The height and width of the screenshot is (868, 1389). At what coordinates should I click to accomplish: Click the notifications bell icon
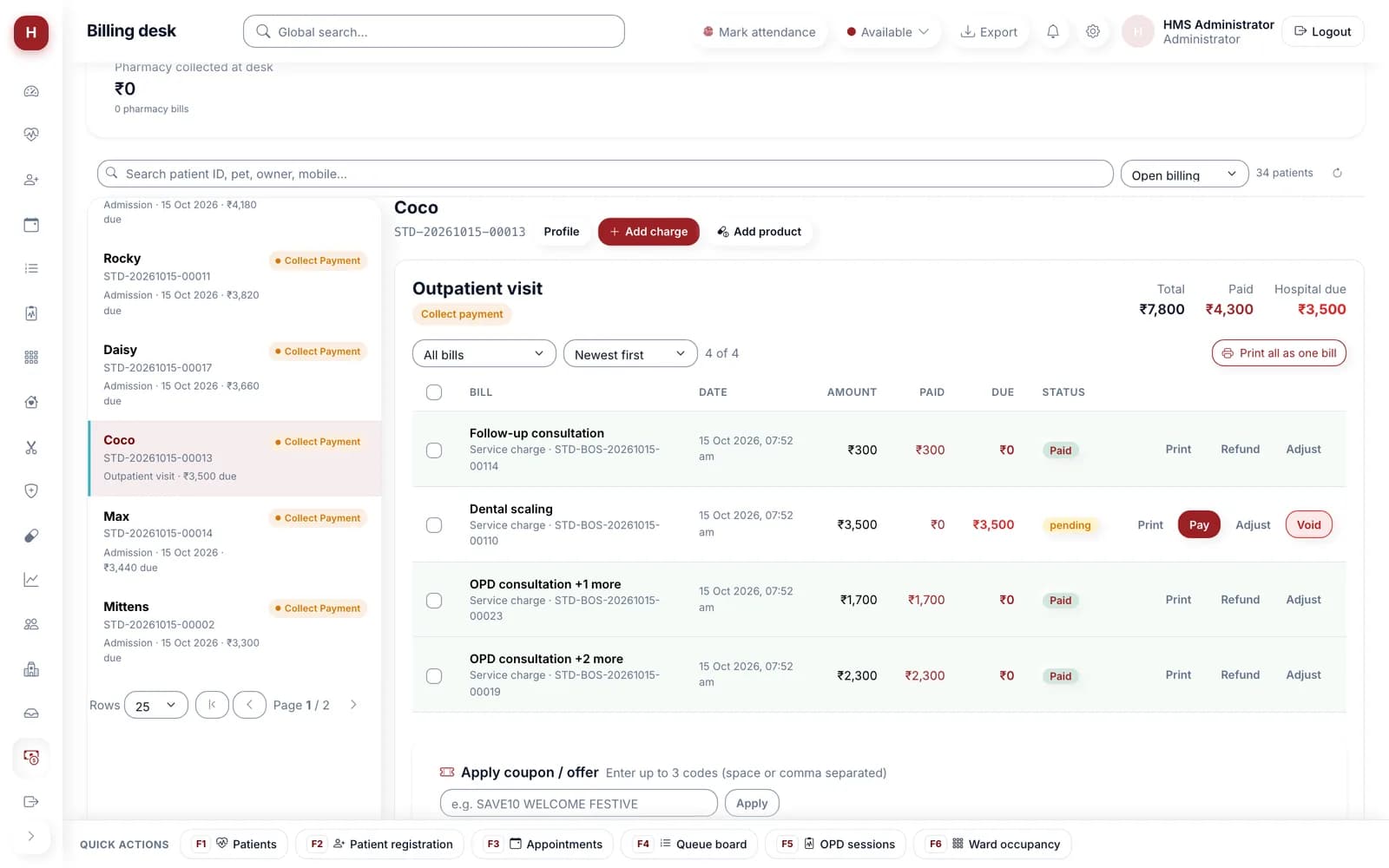1053,31
